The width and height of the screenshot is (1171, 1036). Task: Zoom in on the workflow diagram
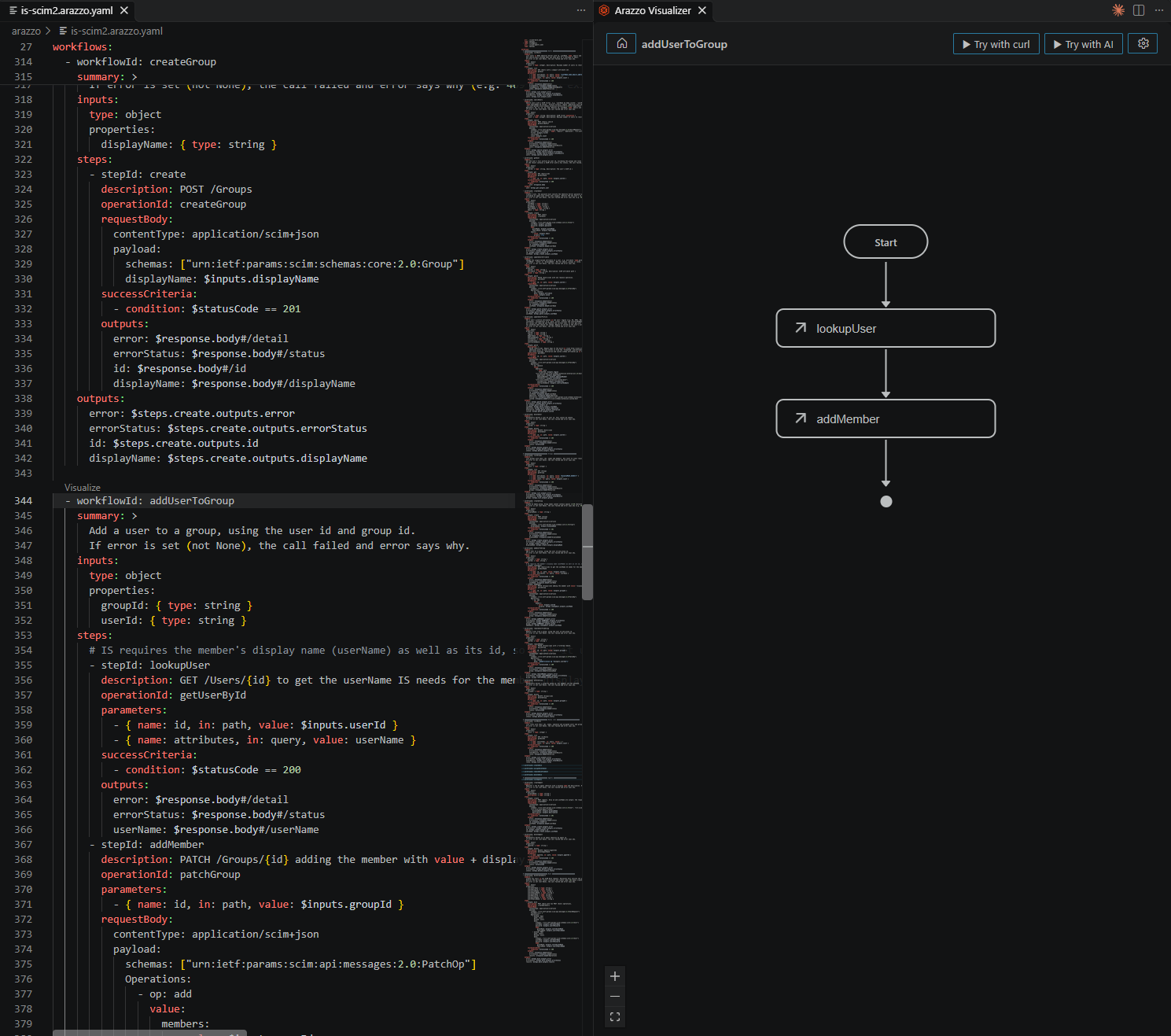tap(615, 976)
